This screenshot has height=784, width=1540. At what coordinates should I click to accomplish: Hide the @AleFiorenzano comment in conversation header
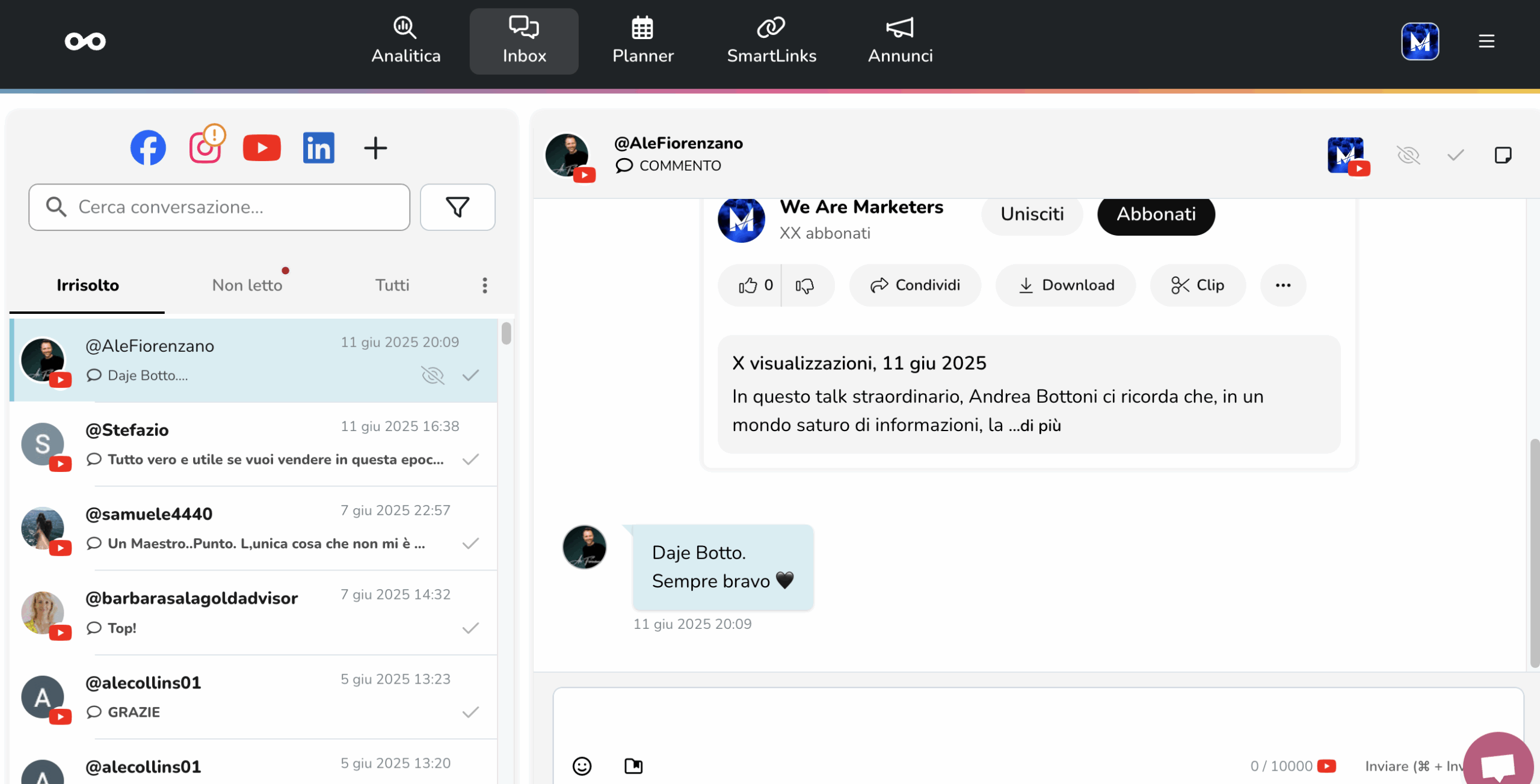[x=1408, y=155]
